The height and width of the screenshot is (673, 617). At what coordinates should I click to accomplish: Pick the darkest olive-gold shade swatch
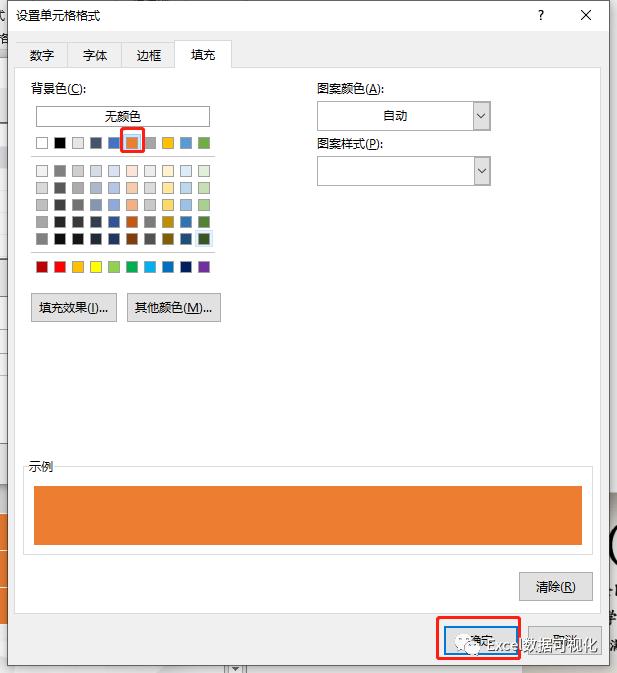(x=168, y=239)
